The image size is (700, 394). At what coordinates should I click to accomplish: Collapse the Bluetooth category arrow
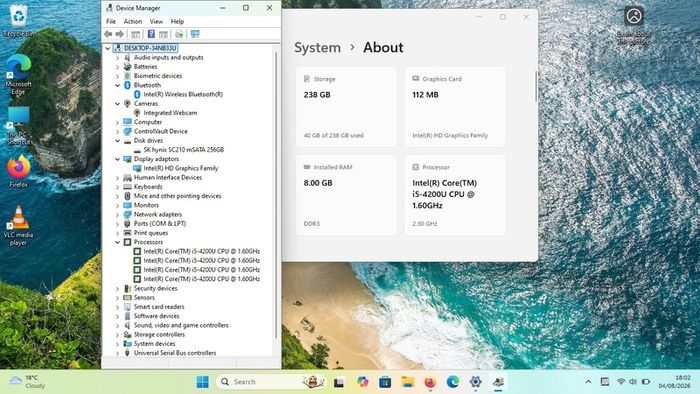(x=117, y=85)
